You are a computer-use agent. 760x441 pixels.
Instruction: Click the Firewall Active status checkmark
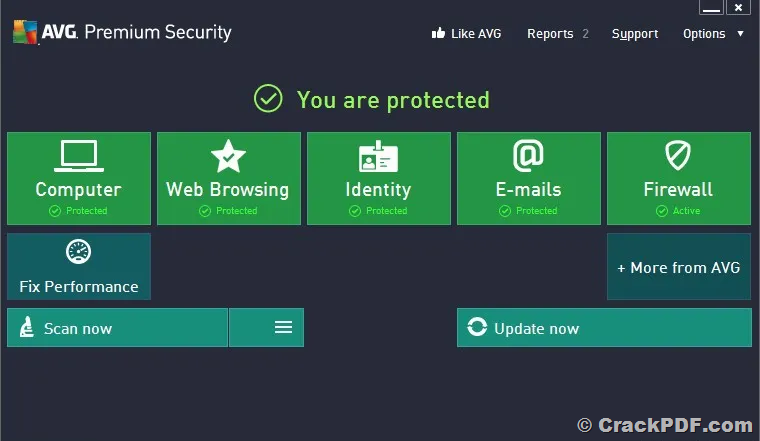point(662,211)
